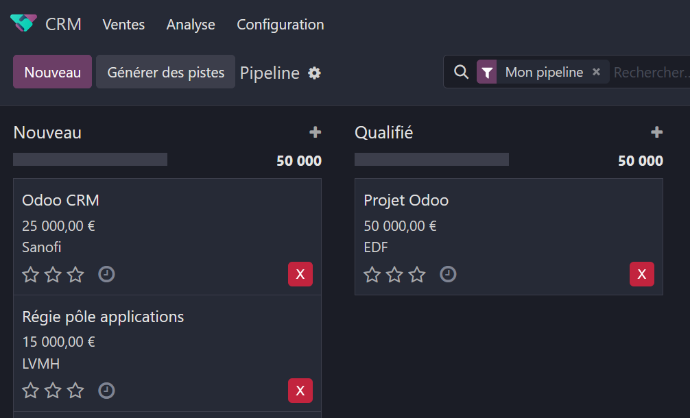Open the Analyse menu
The width and height of the screenshot is (690, 418).
[191, 25]
